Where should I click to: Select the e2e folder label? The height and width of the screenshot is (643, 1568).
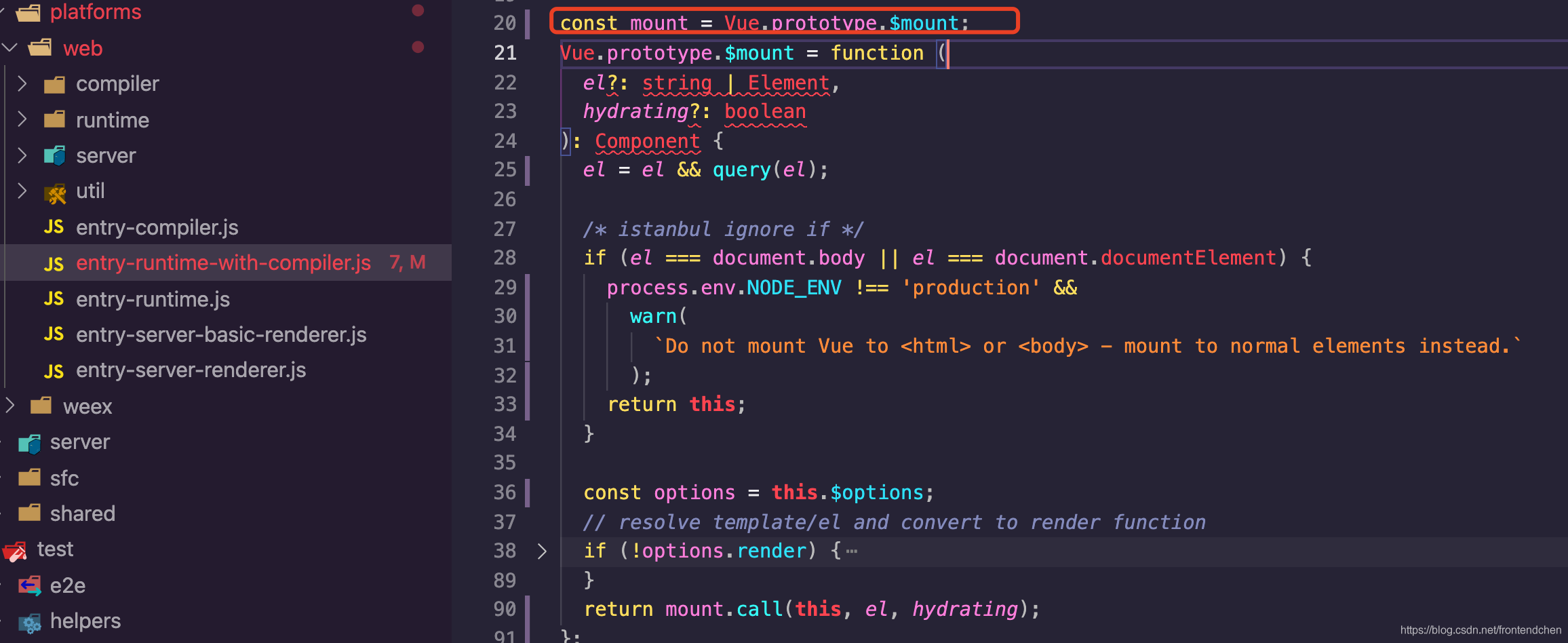pyautogui.click(x=68, y=585)
